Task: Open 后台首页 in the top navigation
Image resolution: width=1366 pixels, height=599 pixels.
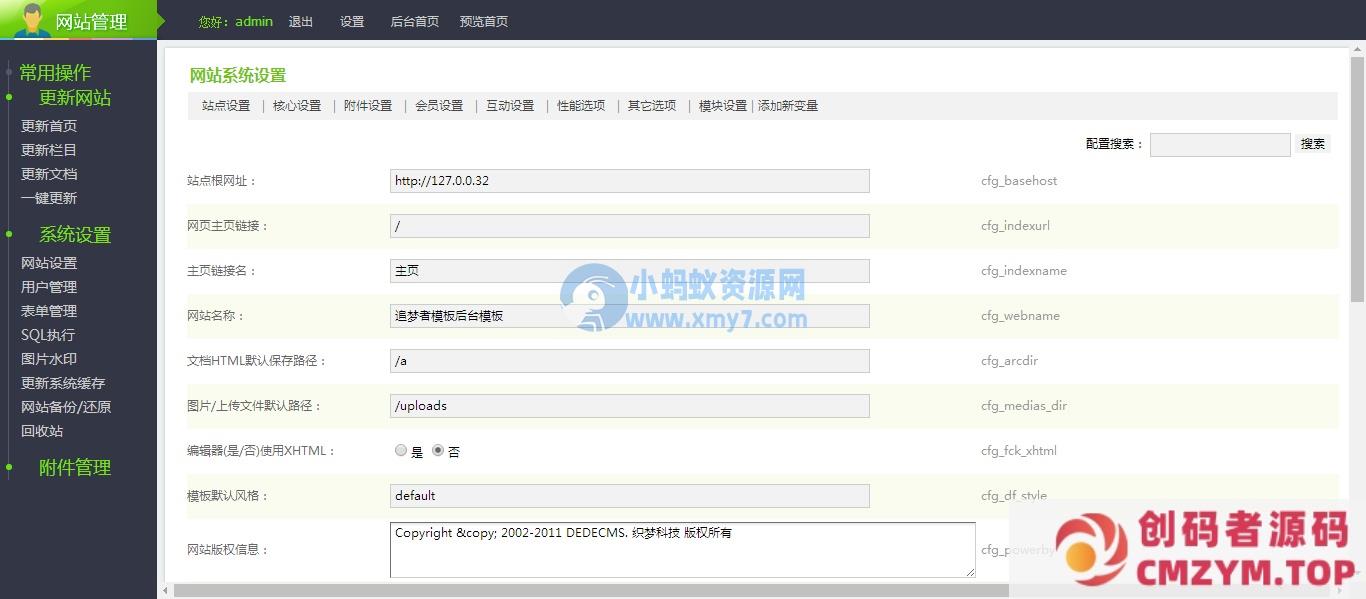Action: click(x=414, y=21)
